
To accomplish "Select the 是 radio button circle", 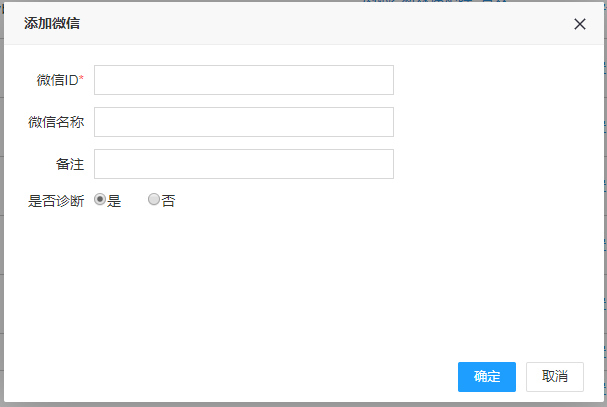I will click(x=99, y=200).
